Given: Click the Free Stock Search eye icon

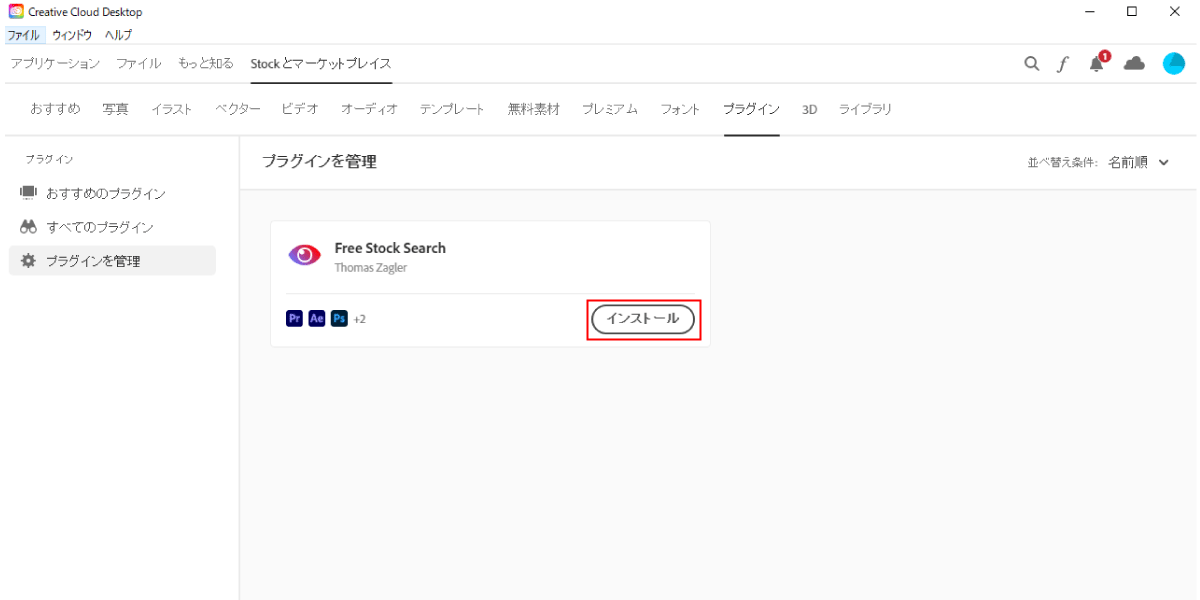Looking at the screenshot, I should [x=304, y=255].
